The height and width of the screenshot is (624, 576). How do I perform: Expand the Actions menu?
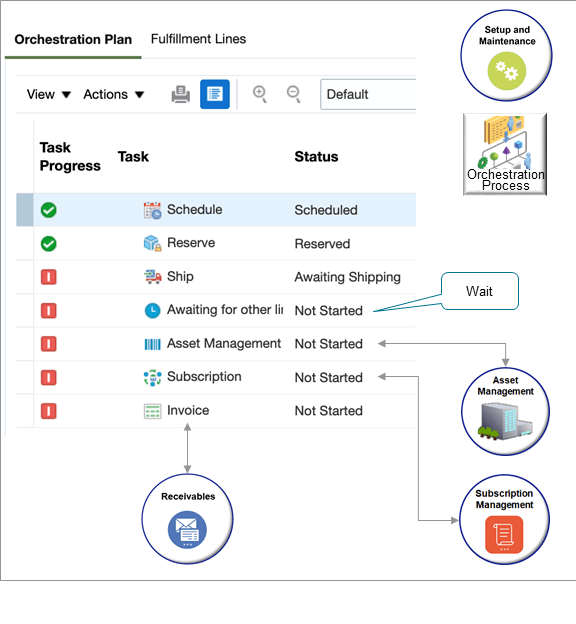click(113, 94)
